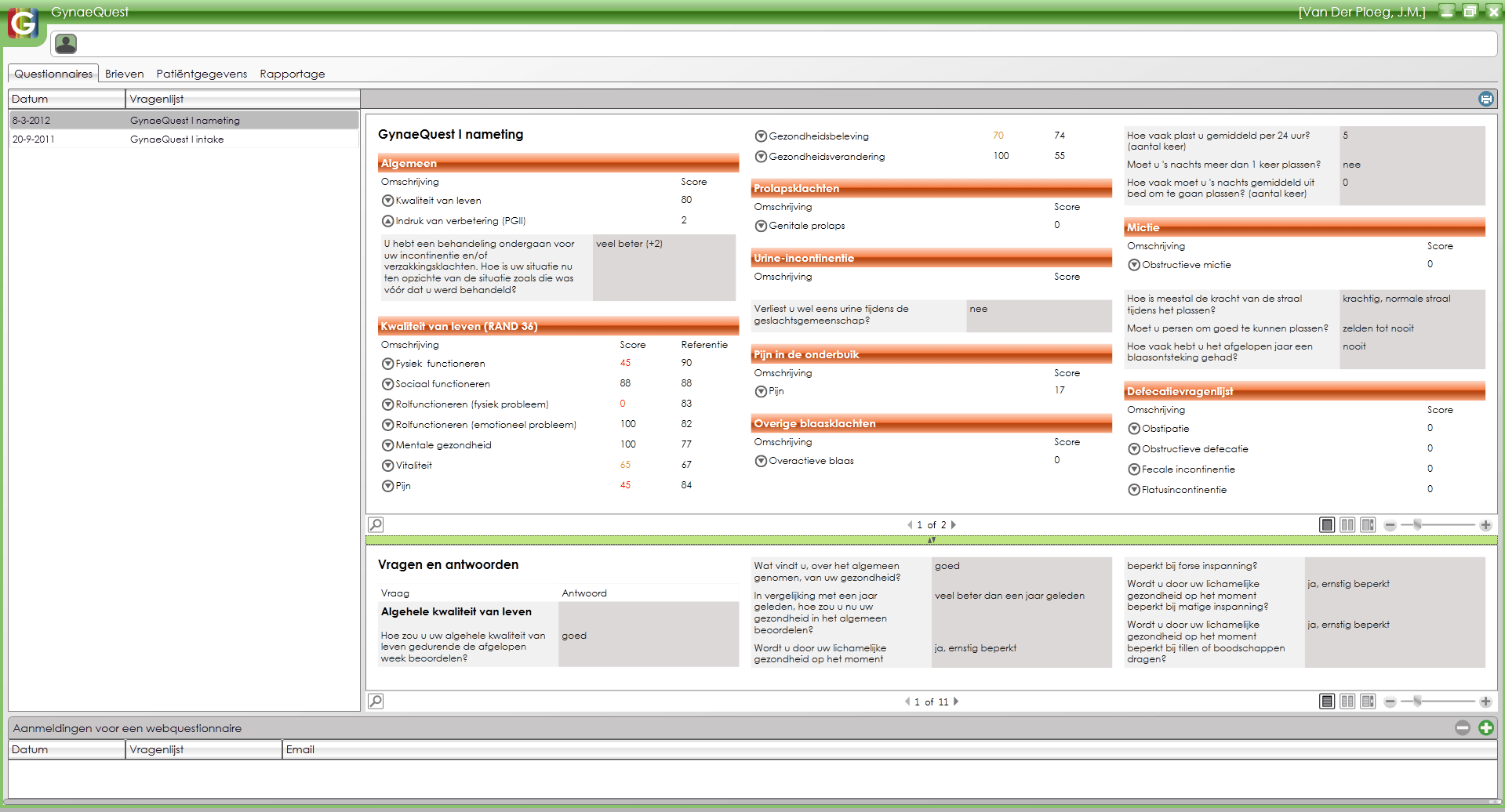Adjust the zoom slider of score report viewer

click(x=1417, y=524)
